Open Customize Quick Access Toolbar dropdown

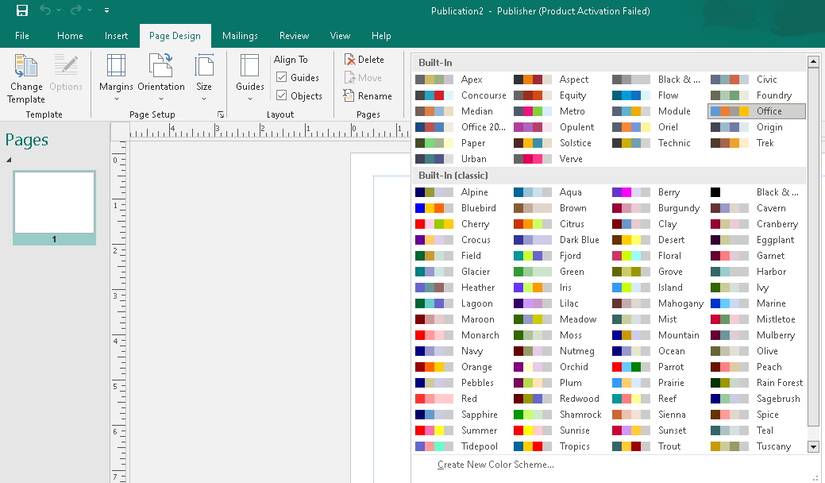pyautogui.click(x=107, y=10)
